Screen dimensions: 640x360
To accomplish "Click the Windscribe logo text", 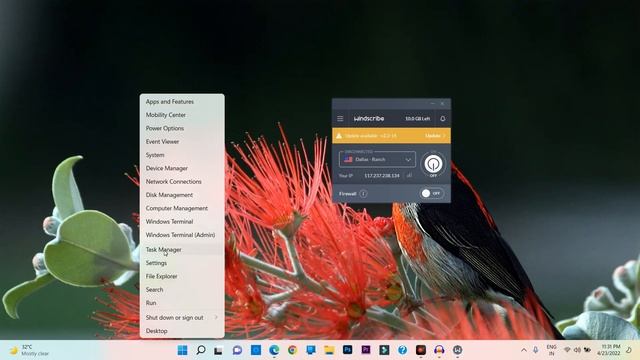I will (369, 119).
